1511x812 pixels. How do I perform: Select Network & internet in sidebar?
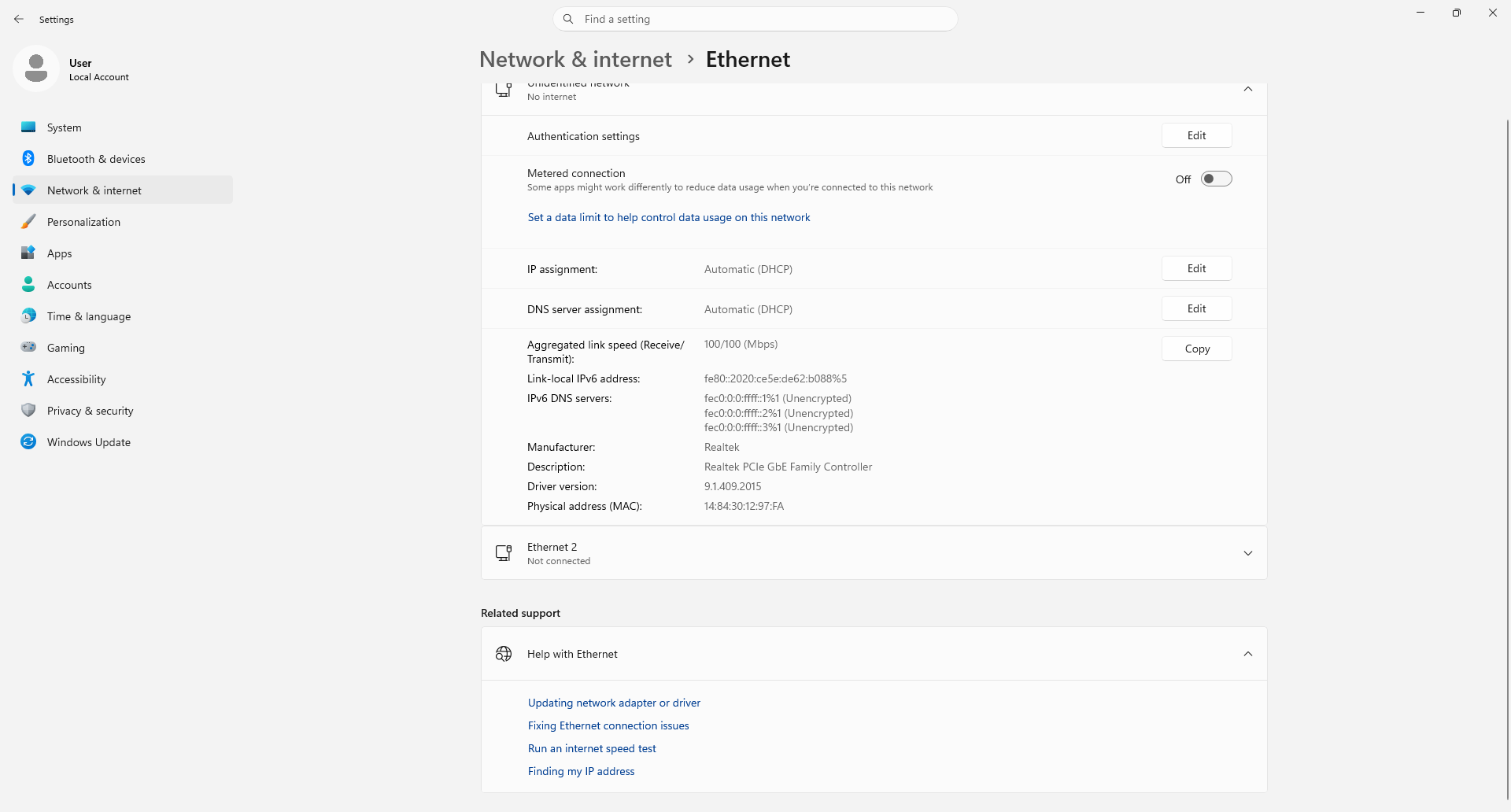click(x=123, y=190)
